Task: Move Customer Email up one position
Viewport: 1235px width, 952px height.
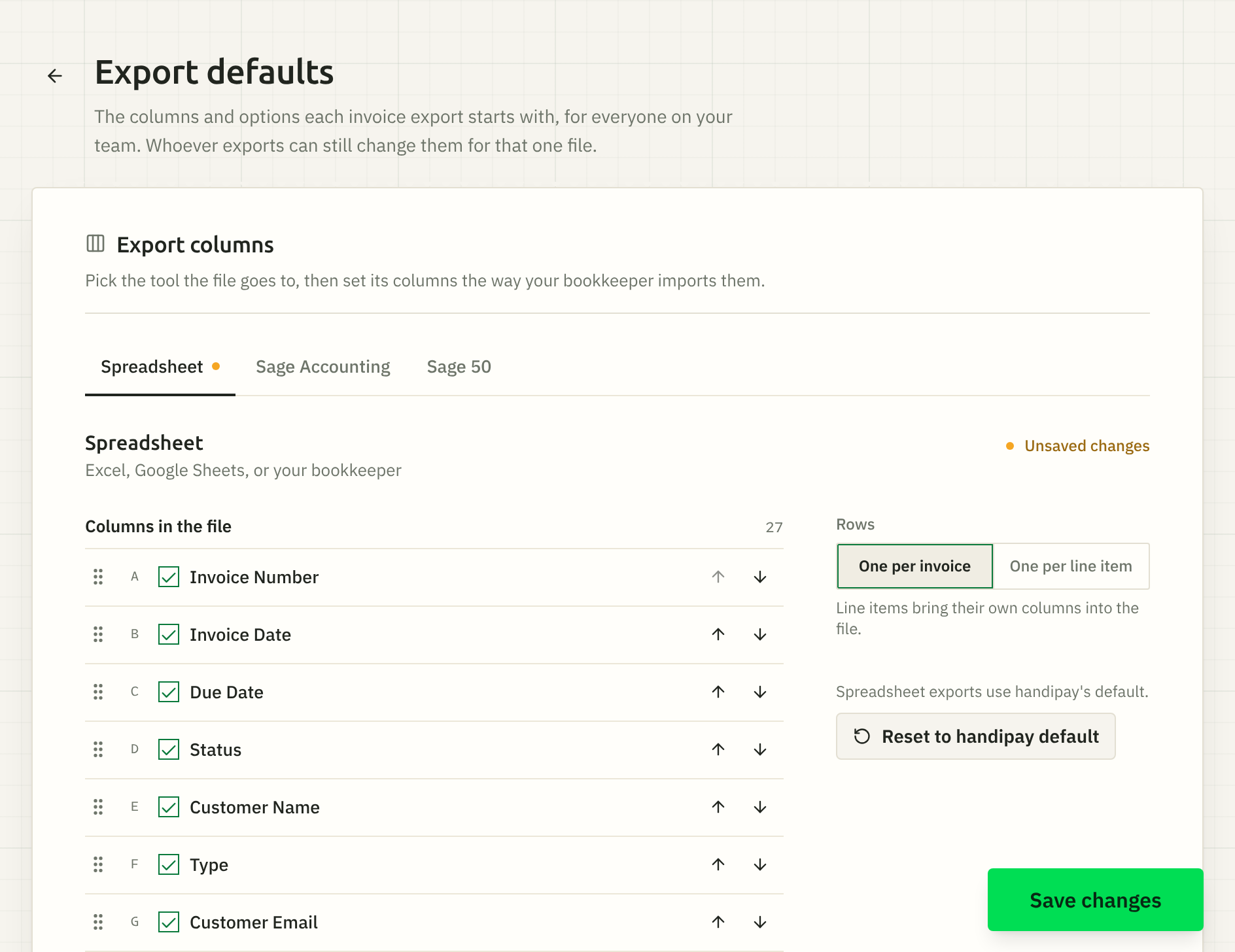Action: pyautogui.click(x=718, y=922)
